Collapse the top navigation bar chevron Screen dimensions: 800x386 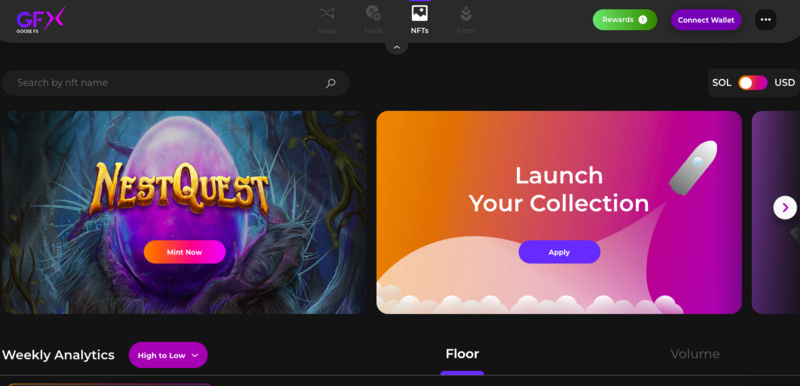click(x=396, y=47)
